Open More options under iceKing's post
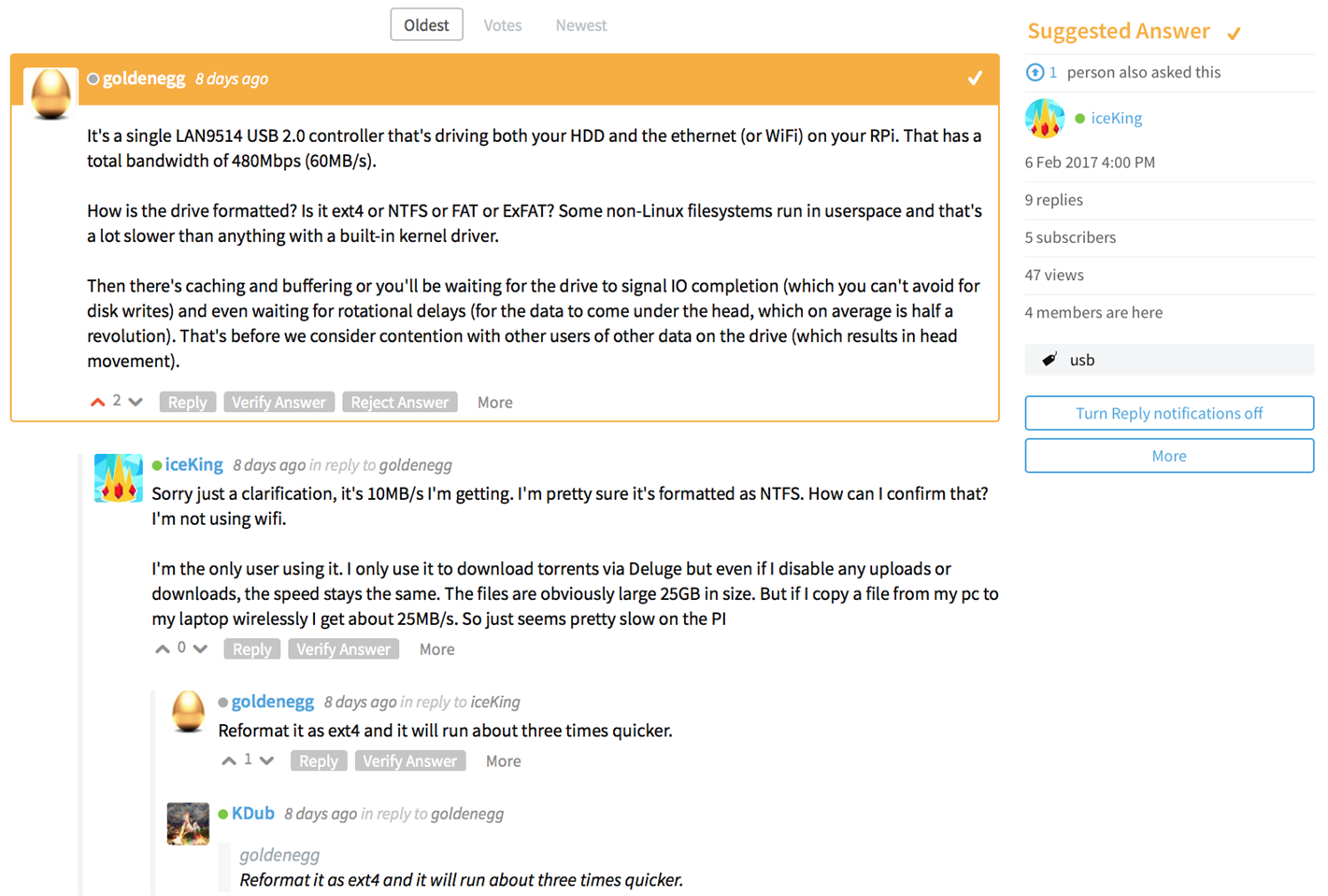This screenshot has width=1328, height=896. 437,649
